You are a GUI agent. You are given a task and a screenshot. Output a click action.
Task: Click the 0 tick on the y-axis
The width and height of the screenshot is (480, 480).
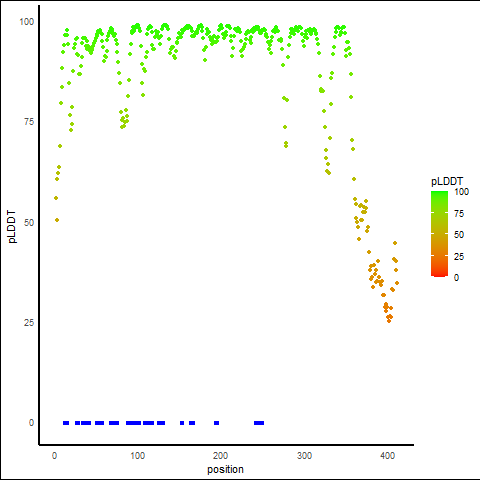pos(31,423)
